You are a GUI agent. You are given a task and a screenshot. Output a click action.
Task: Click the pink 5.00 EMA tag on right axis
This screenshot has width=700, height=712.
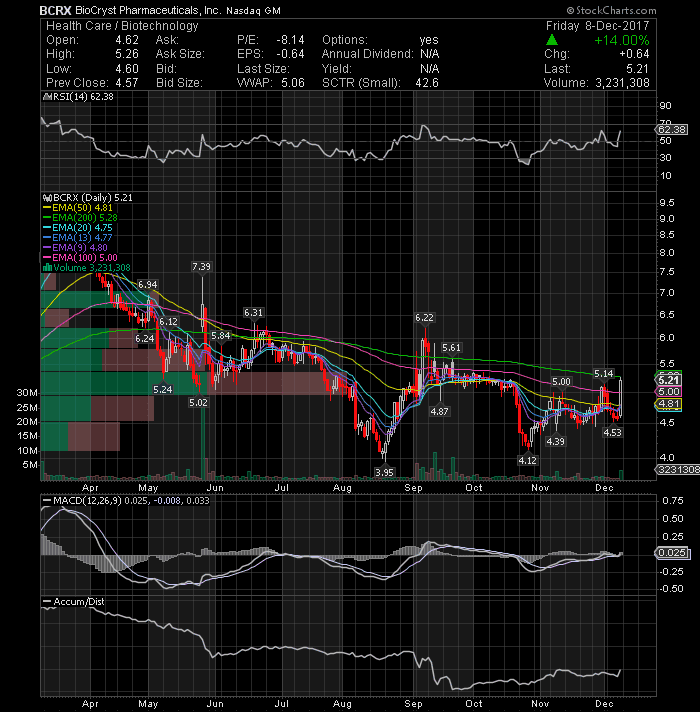click(x=669, y=391)
